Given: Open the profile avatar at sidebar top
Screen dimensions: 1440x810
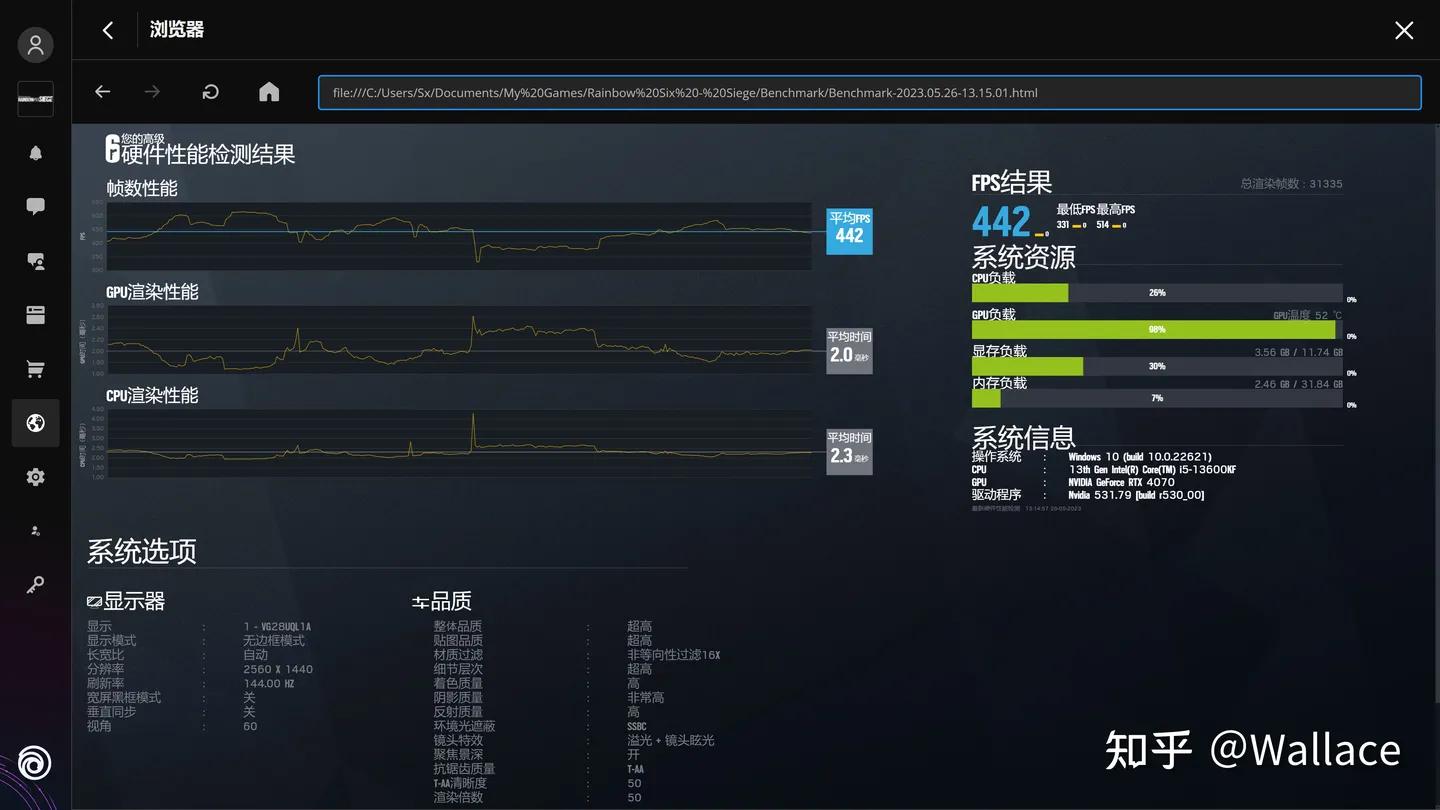Looking at the screenshot, I should click(35, 44).
